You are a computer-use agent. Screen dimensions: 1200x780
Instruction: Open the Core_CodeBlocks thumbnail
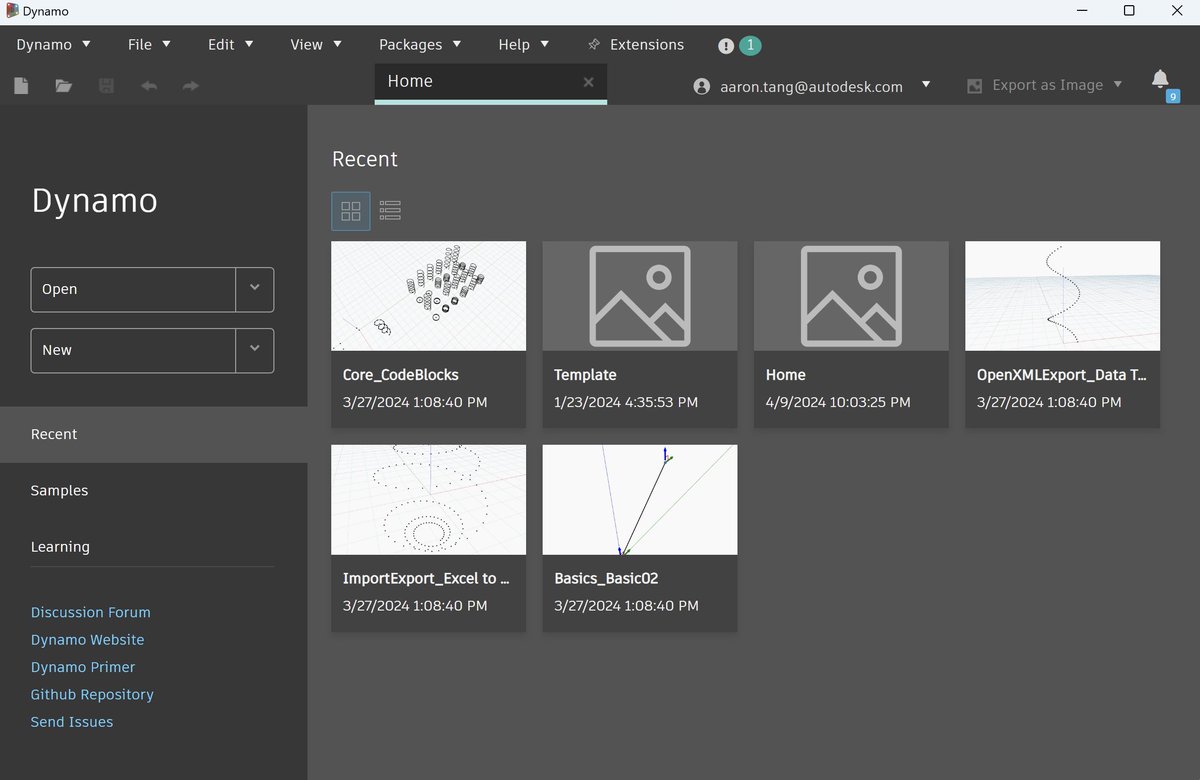click(428, 296)
